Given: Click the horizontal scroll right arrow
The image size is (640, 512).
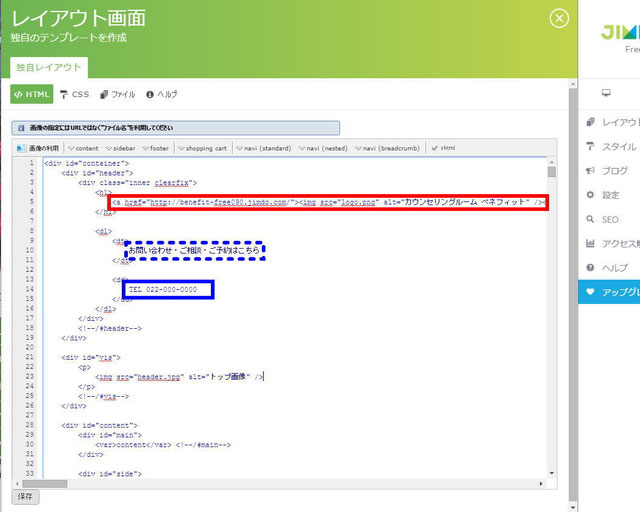Looking at the screenshot, I should click(541, 484).
